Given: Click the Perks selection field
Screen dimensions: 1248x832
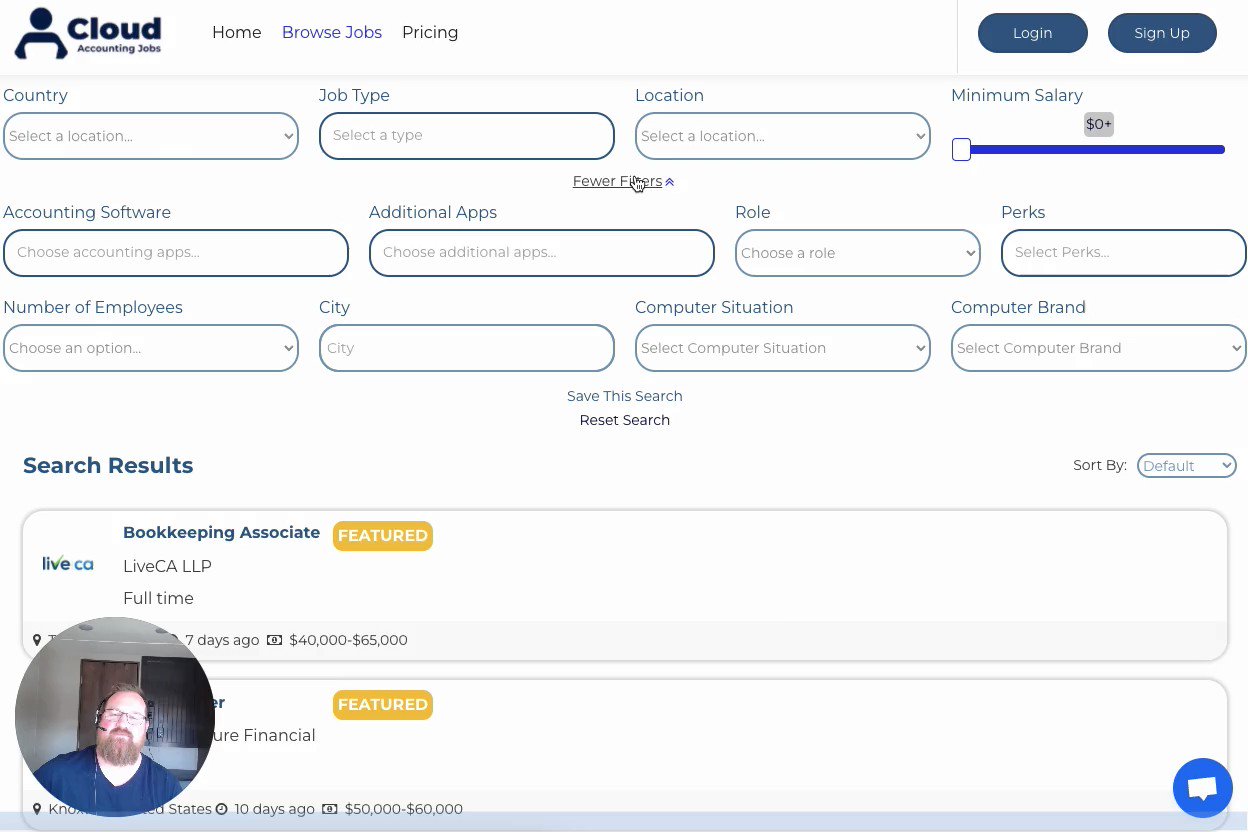Looking at the screenshot, I should point(1124,253).
